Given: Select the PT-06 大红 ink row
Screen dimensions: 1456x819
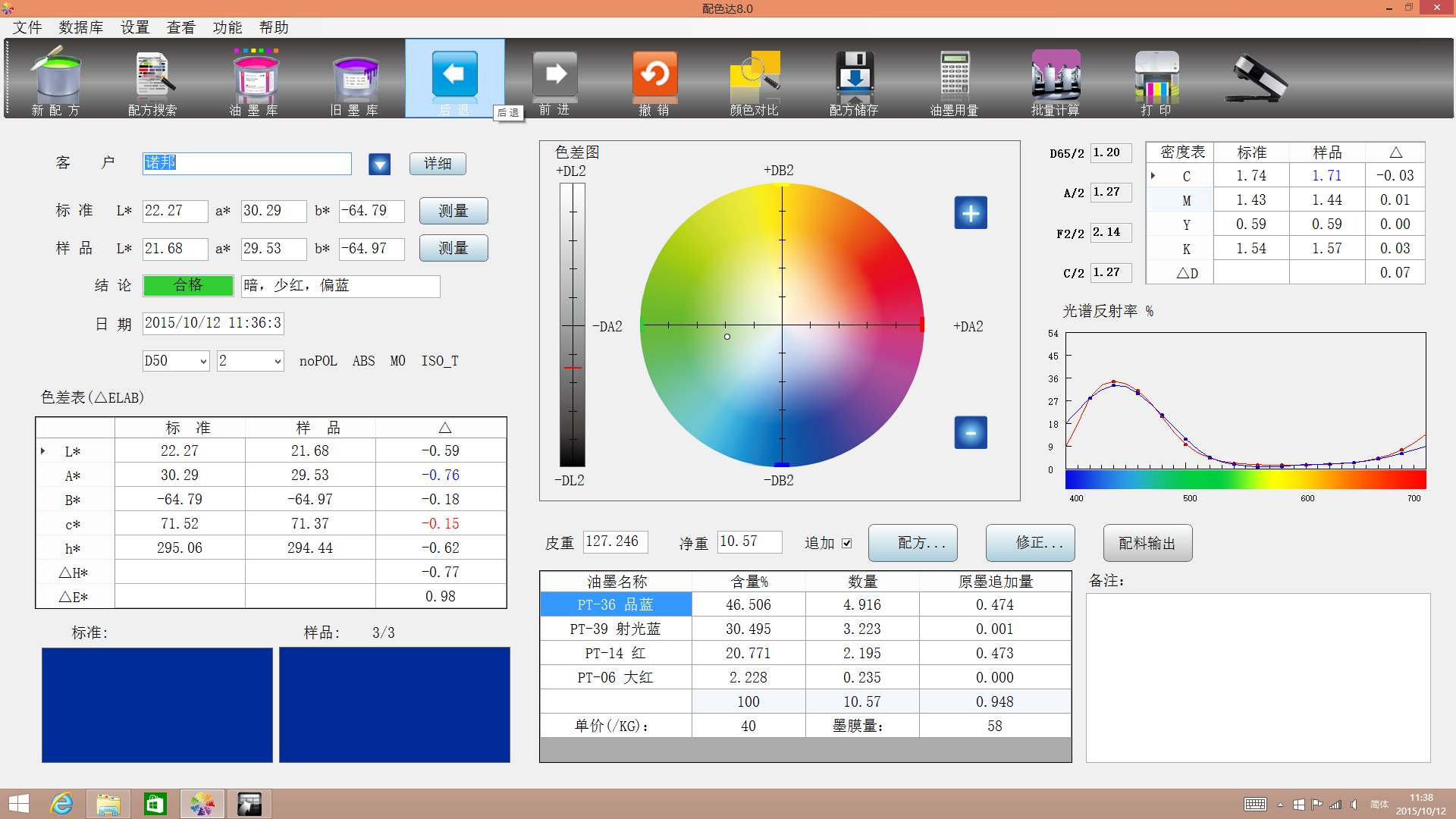Looking at the screenshot, I should 805,677.
